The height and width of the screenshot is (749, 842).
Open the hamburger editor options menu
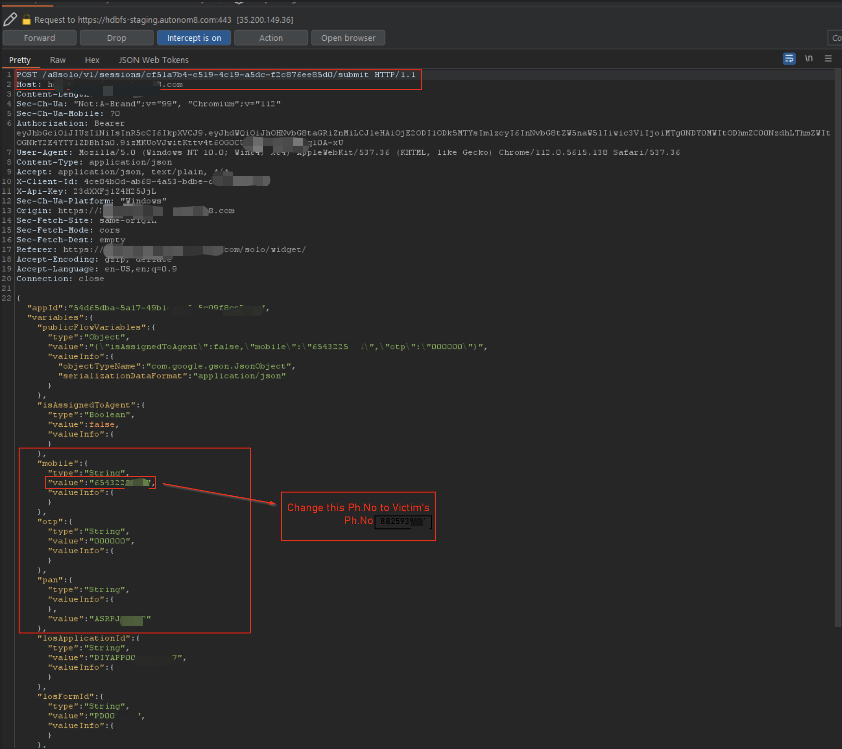pos(827,59)
